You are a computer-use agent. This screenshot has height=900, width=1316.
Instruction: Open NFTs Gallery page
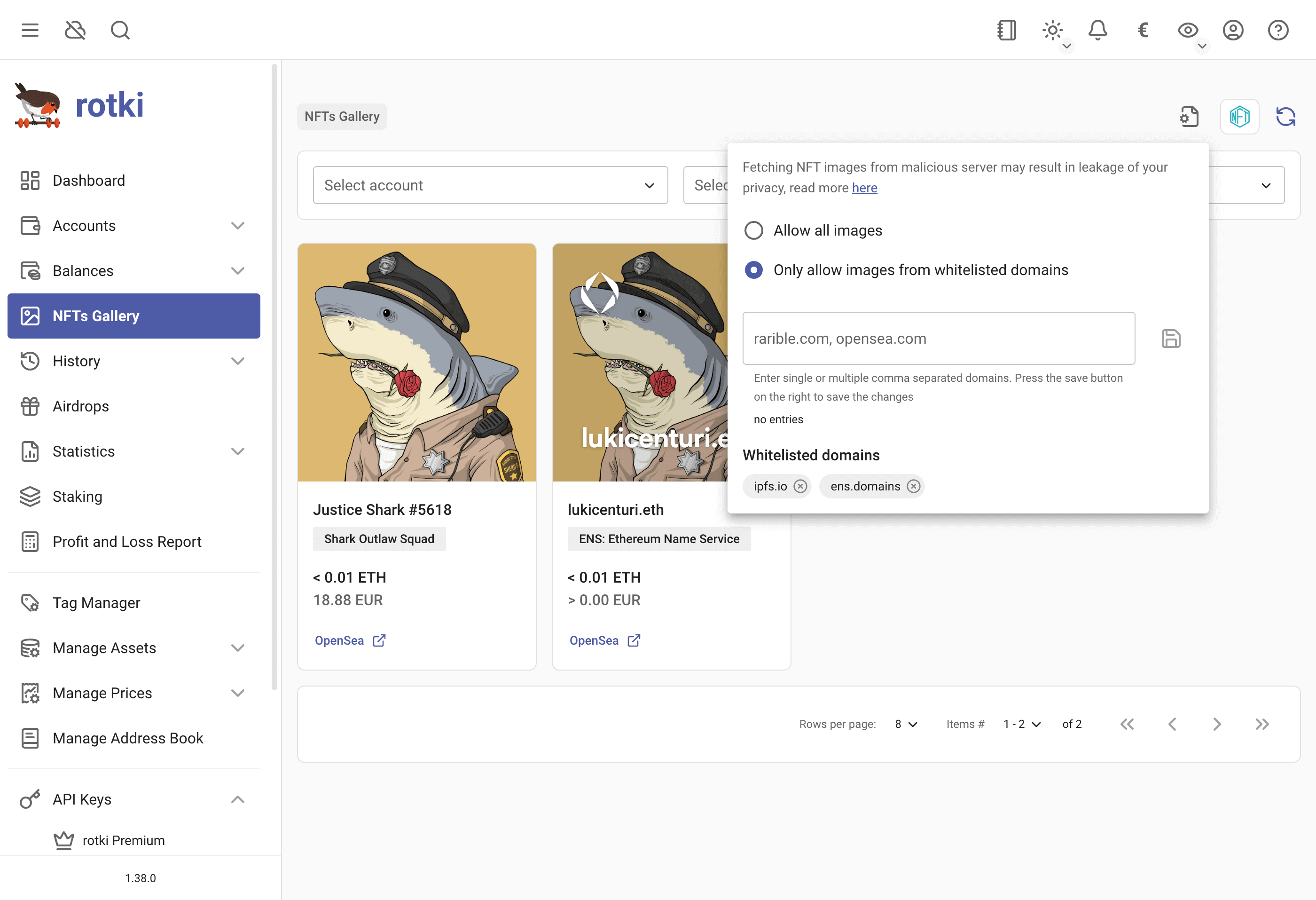coord(133,316)
